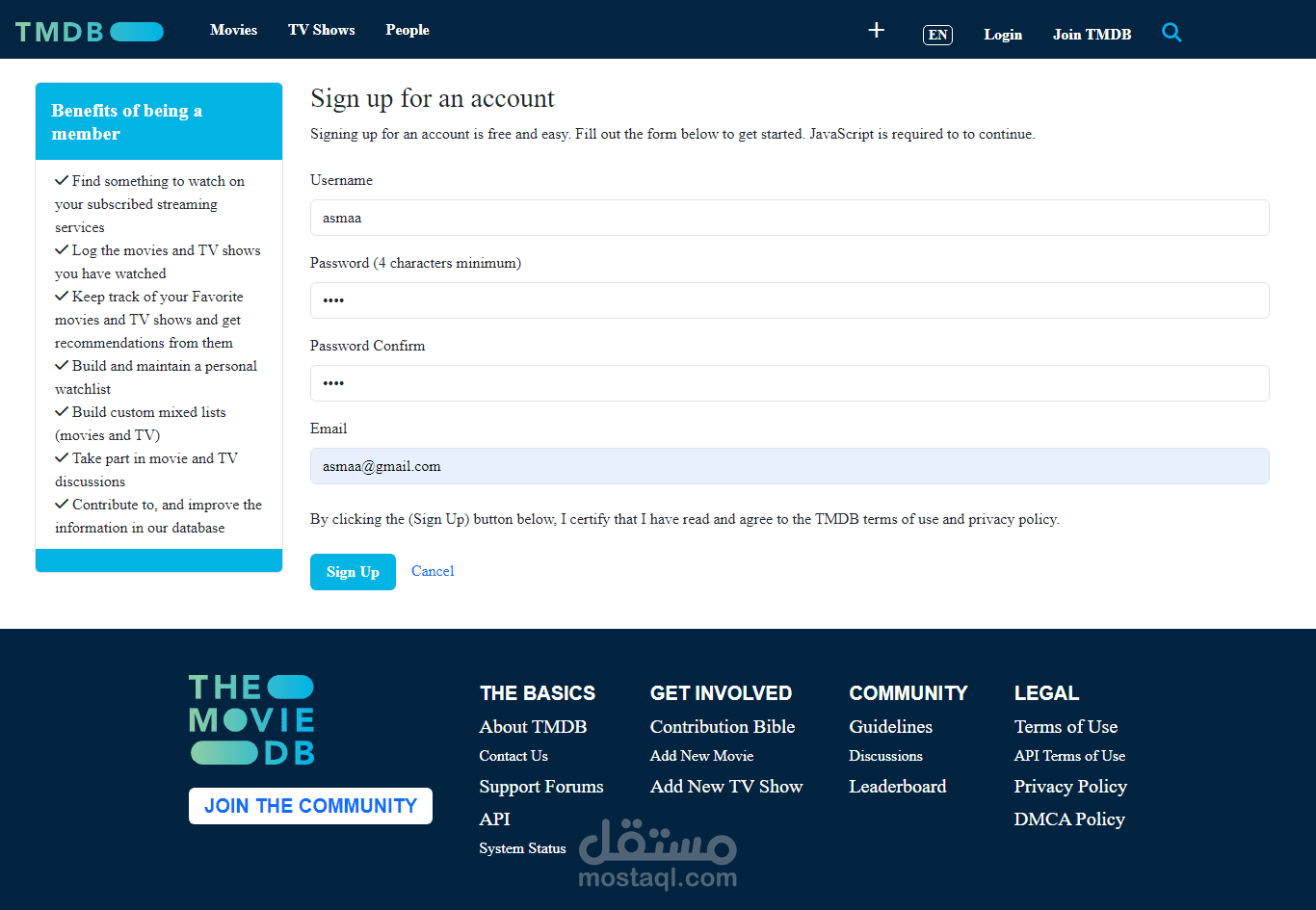Focus the Username field
Screen dimensions: 1316x910
click(789, 218)
